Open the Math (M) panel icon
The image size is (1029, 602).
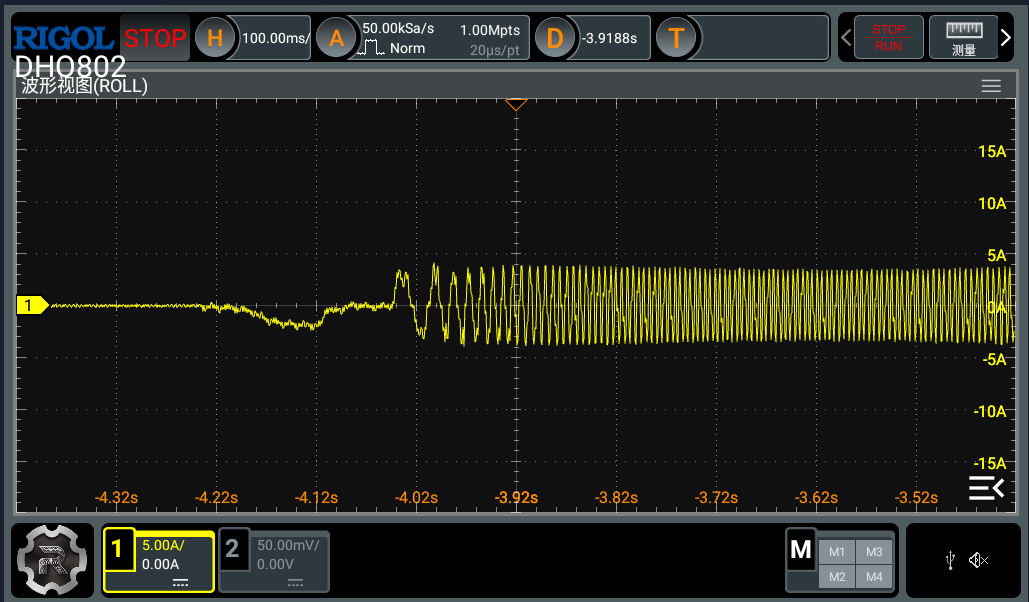(x=801, y=550)
